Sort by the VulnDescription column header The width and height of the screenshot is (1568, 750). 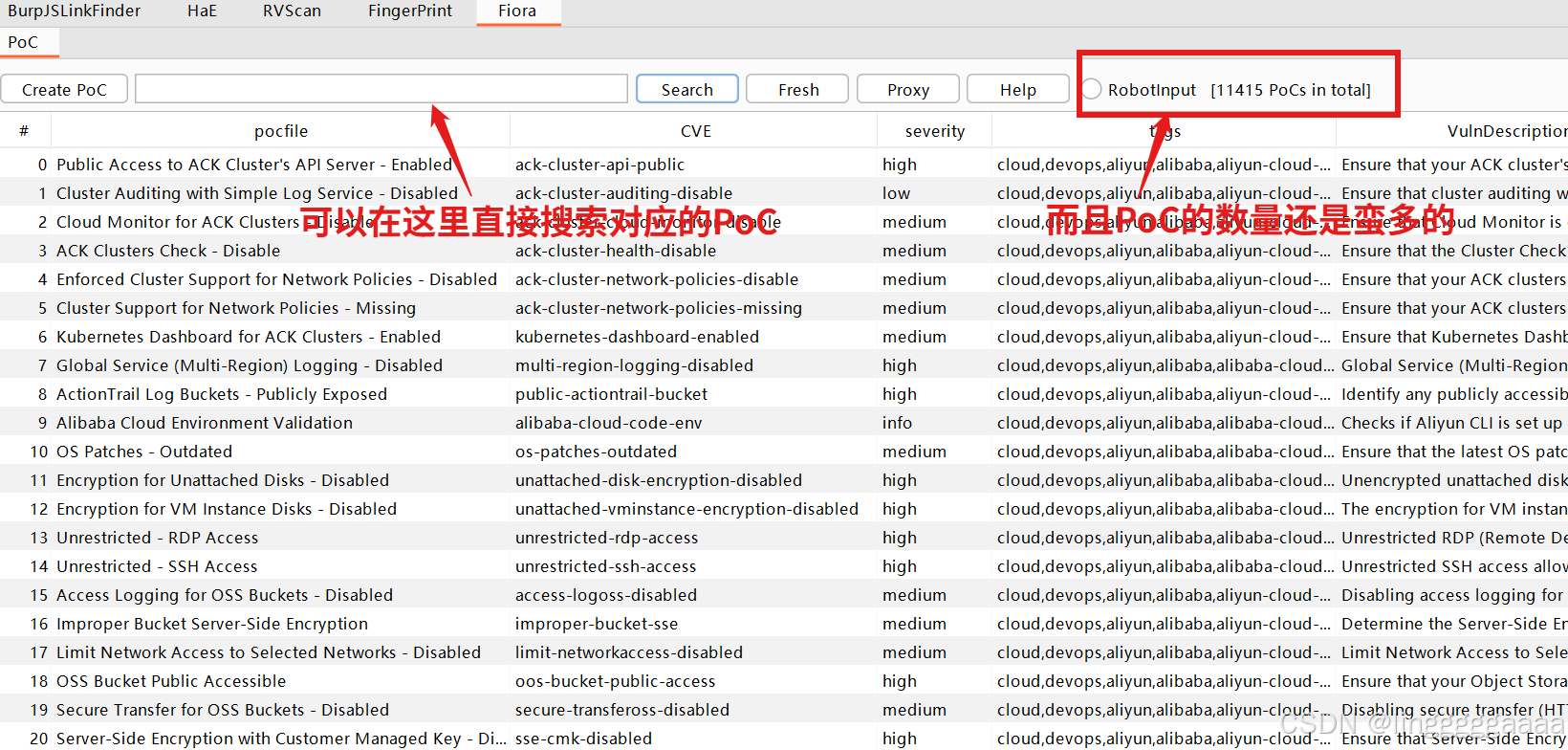click(x=1453, y=131)
